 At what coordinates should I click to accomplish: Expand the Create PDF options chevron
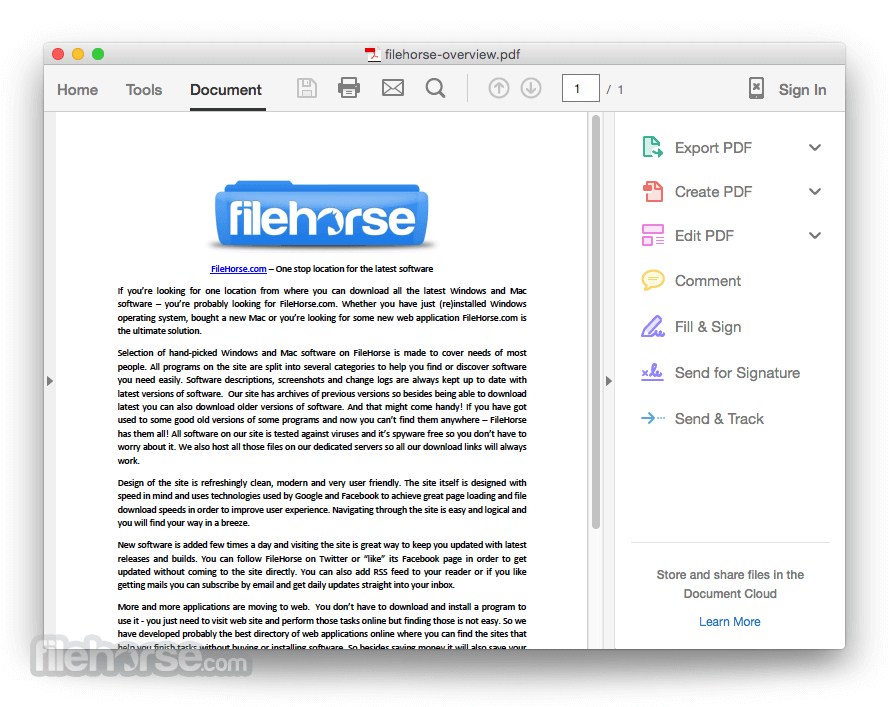(x=815, y=192)
